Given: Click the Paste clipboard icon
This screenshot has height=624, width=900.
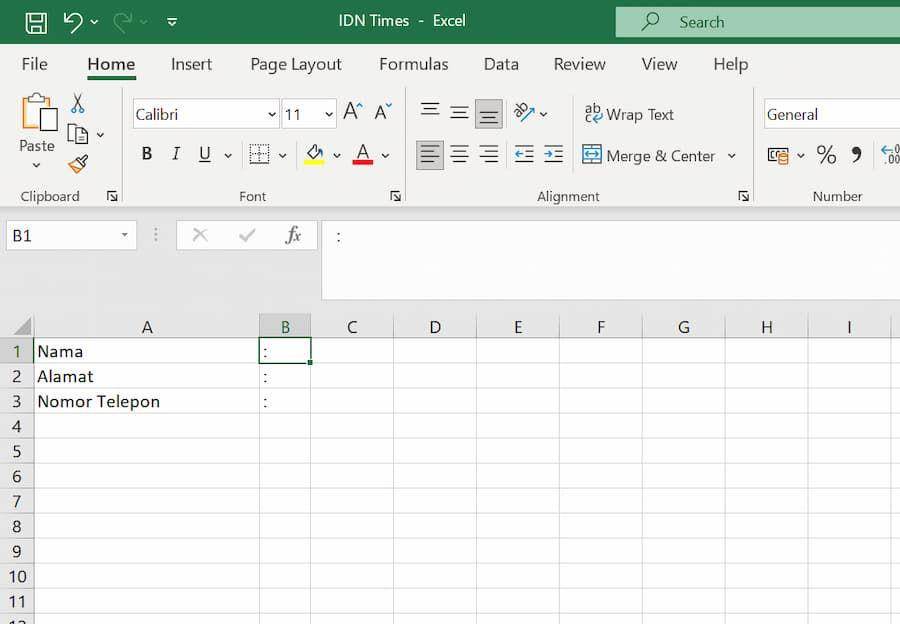Looking at the screenshot, I should pos(39,111).
